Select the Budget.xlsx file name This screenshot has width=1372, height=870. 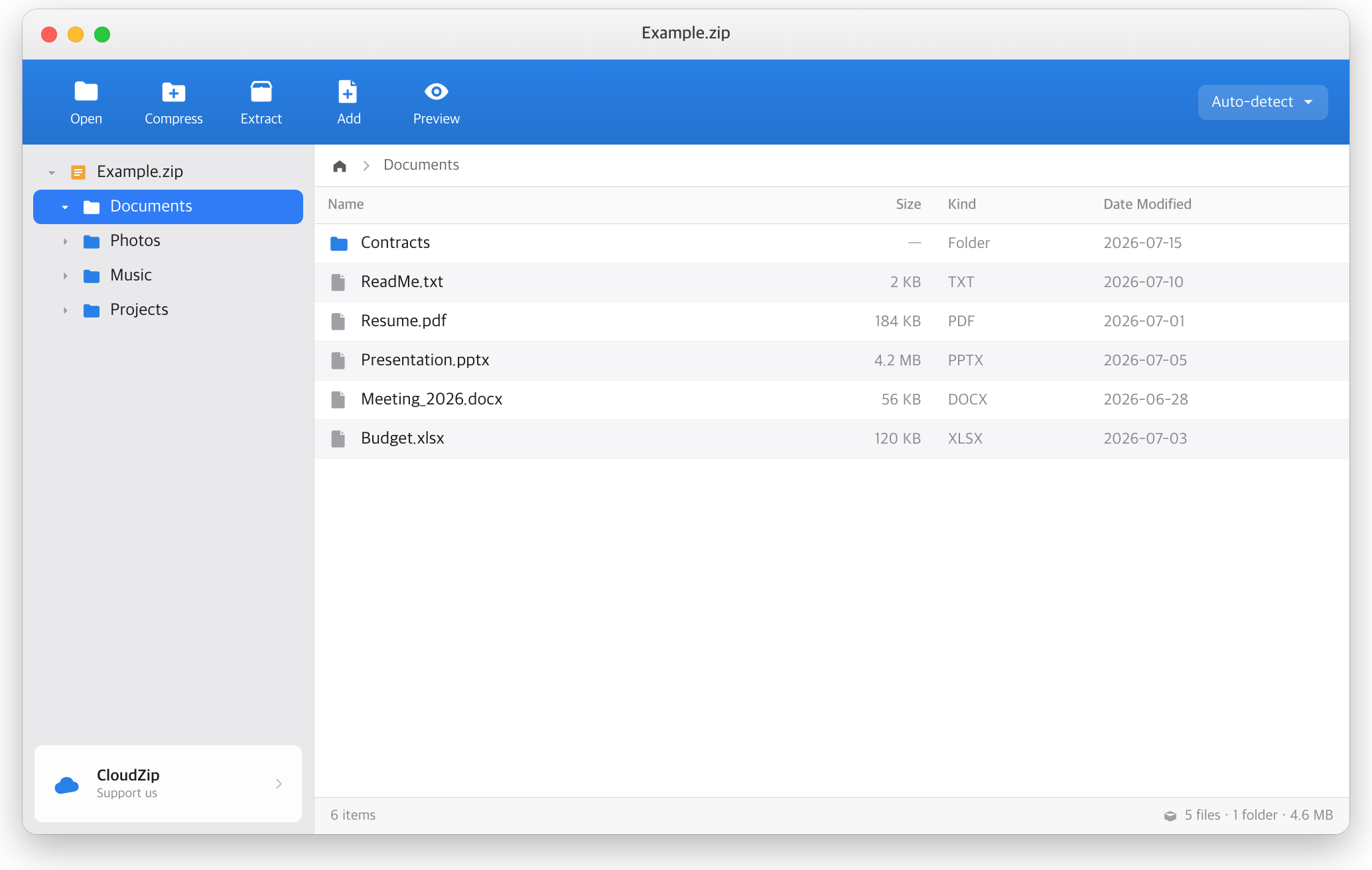pos(402,438)
